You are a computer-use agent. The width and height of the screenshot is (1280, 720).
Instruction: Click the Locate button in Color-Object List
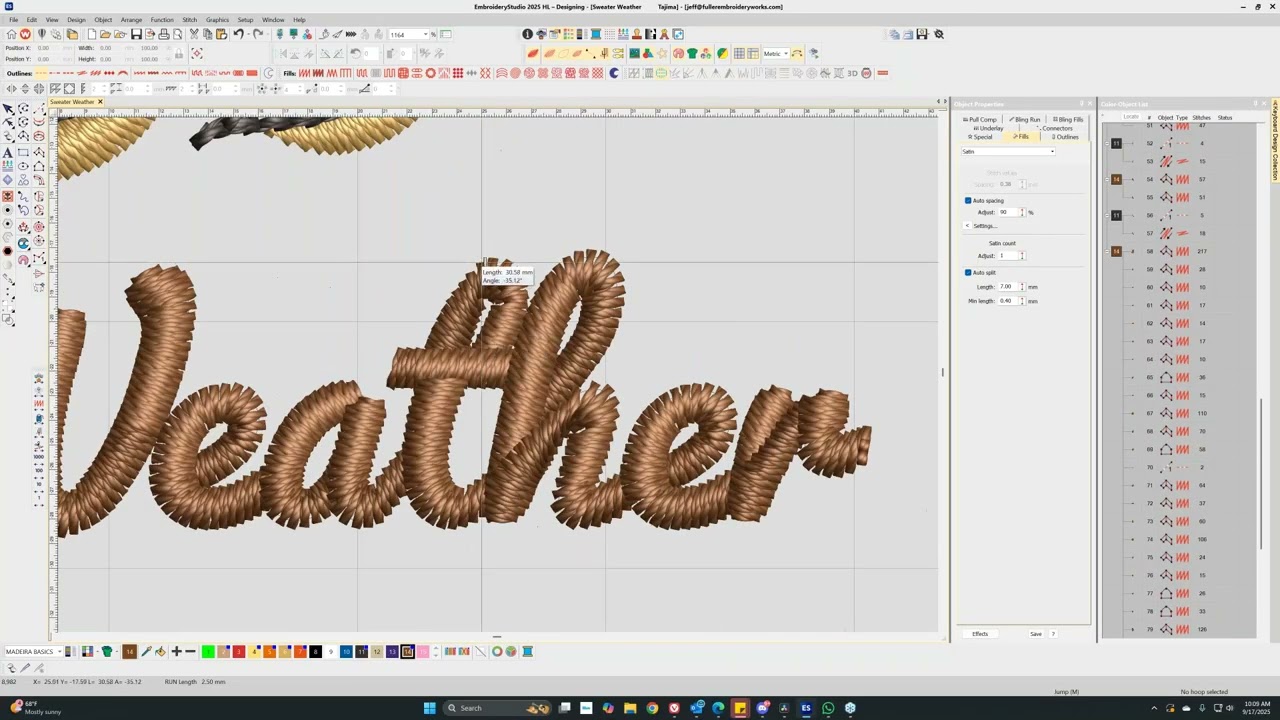(1131, 117)
